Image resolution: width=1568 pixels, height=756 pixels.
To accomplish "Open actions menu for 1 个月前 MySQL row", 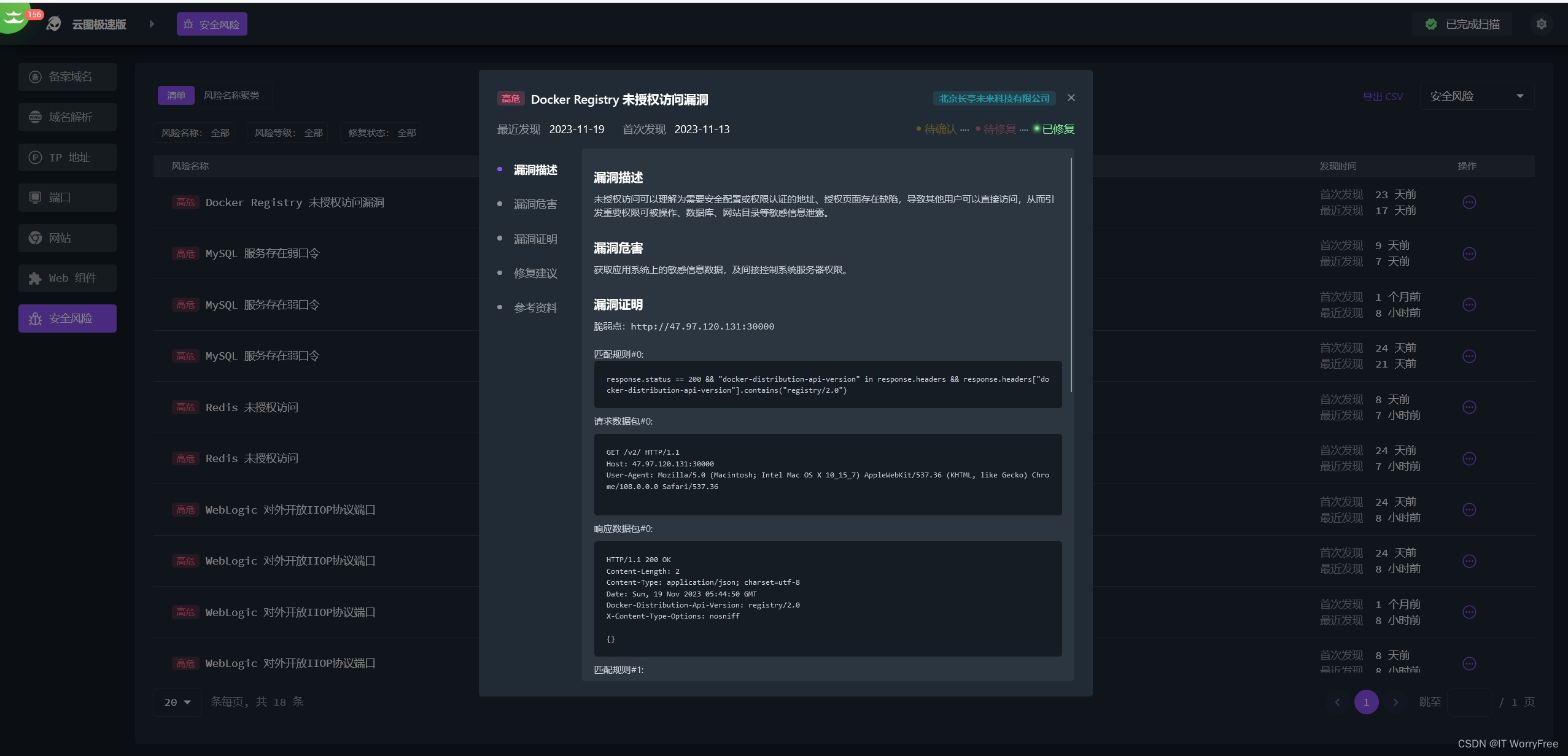I will pyautogui.click(x=1469, y=305).
